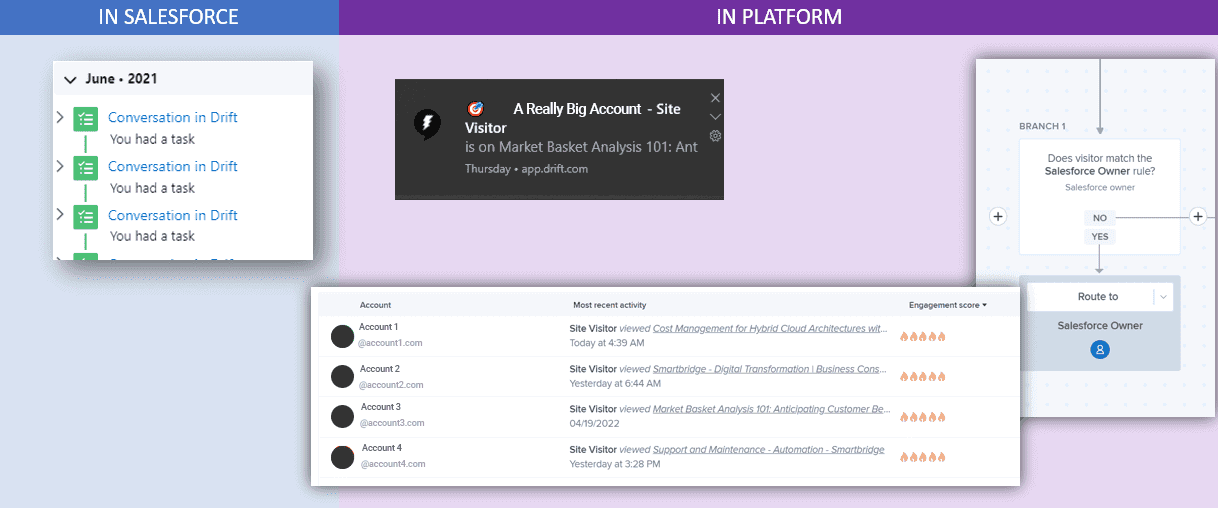
Task: Open Account 2 name
Action: coord(380,369)
